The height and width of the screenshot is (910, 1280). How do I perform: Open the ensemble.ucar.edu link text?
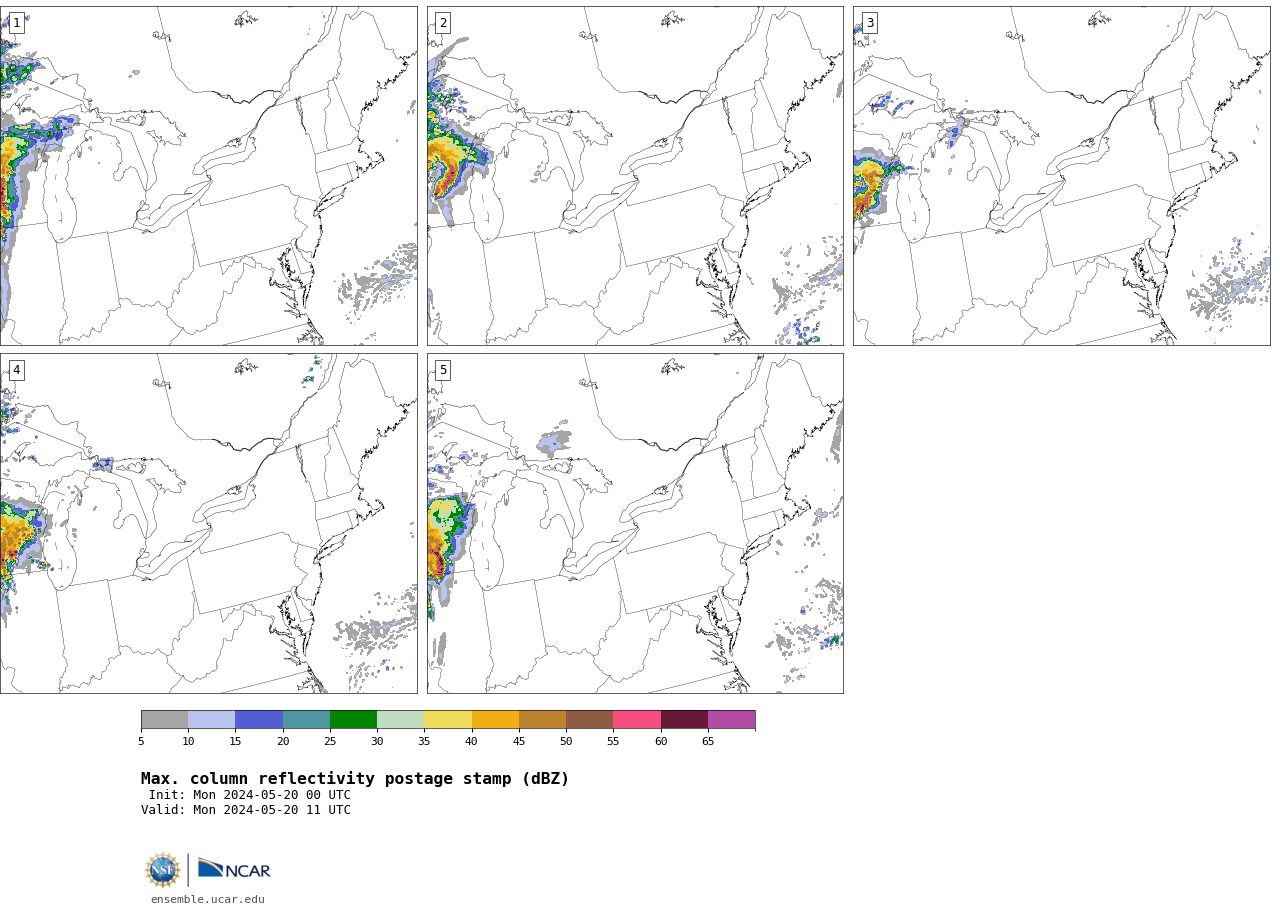click(x=208, y=900)
